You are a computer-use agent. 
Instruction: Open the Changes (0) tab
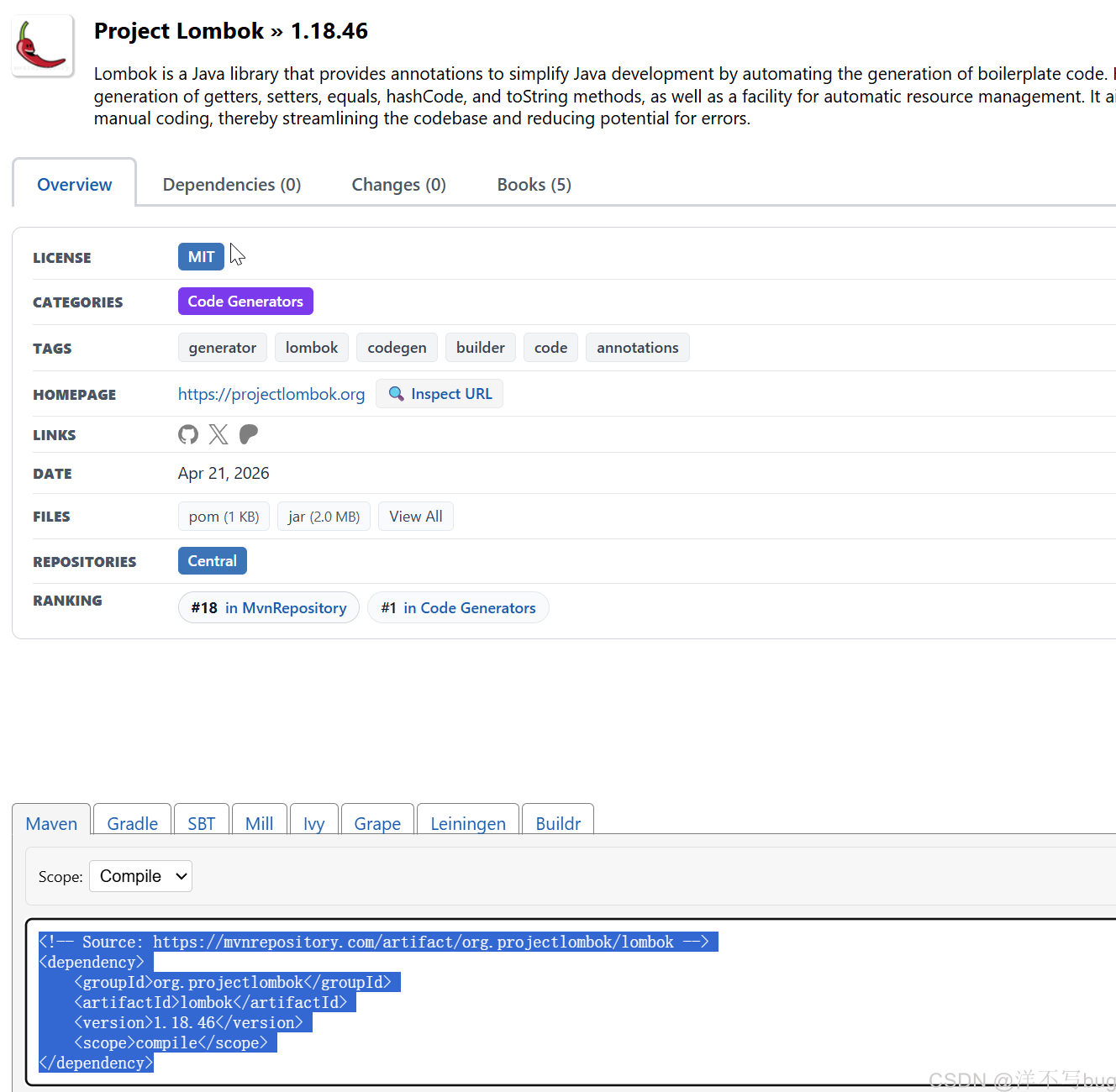pyautogui.click(x=399, y=185)
